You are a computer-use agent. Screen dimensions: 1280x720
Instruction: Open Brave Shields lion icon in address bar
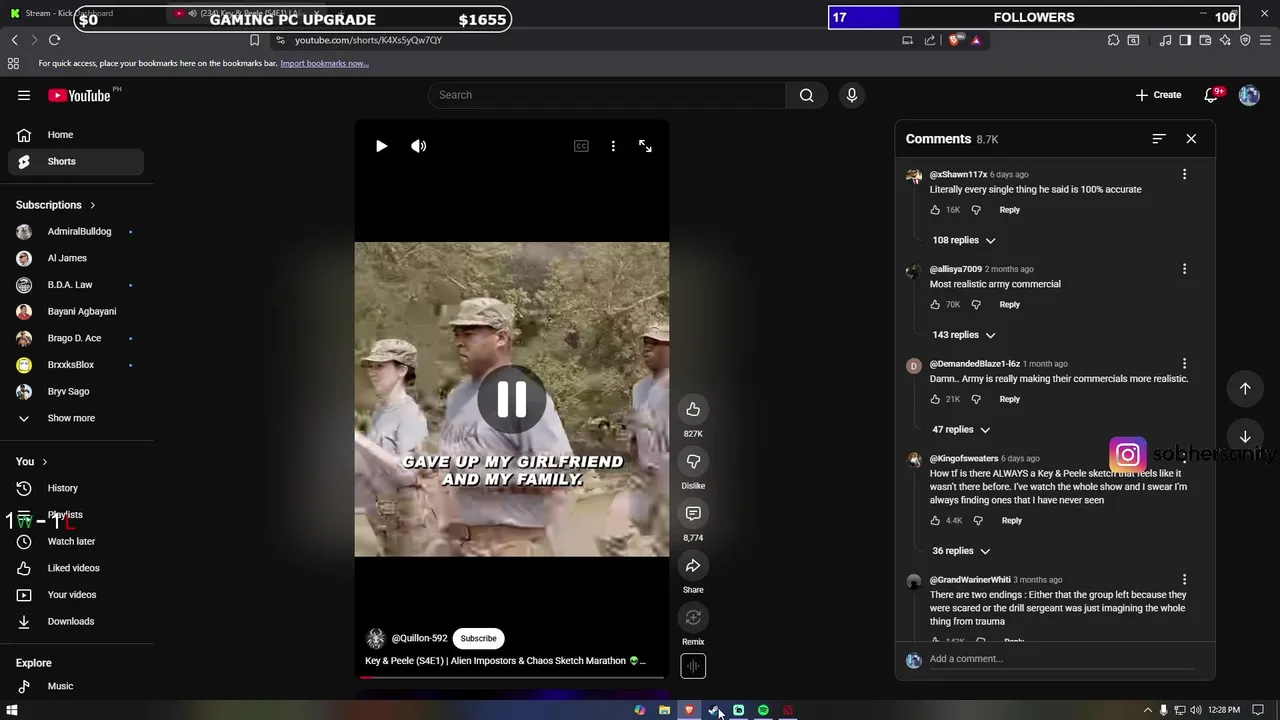tap(955, 40)
